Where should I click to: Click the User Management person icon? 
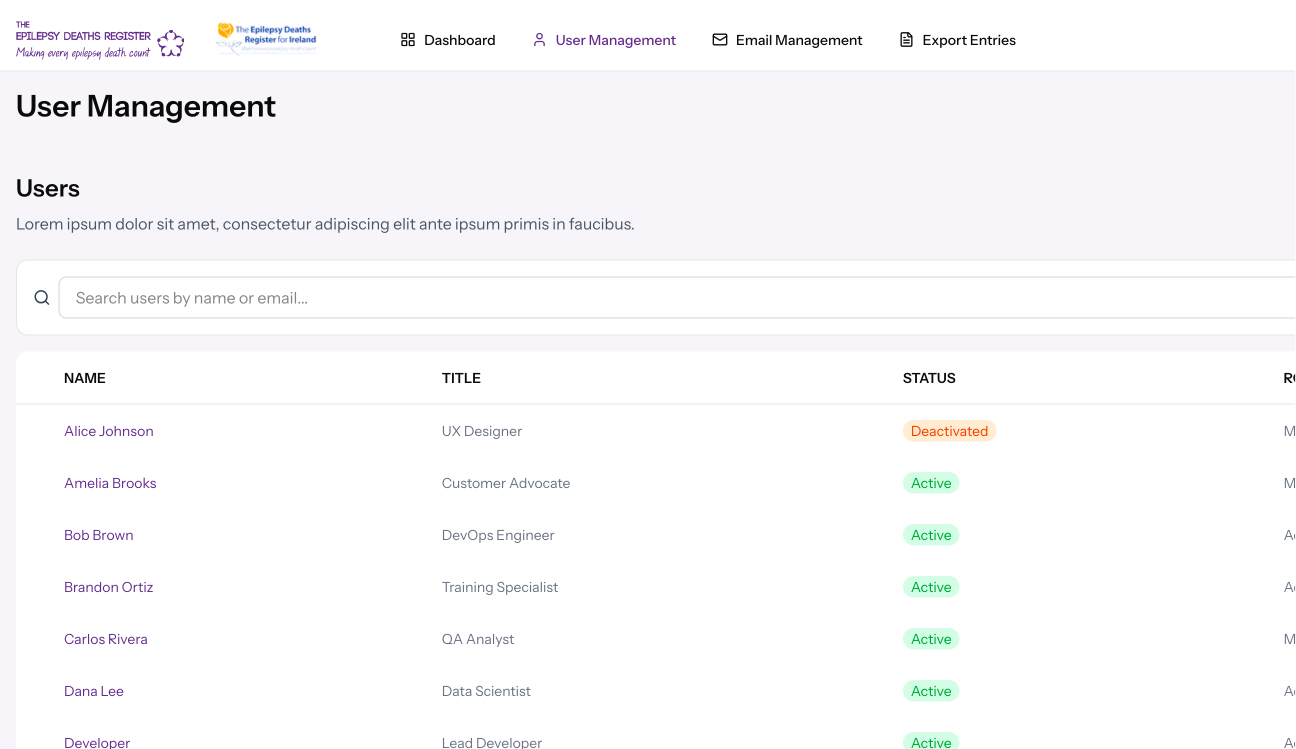538,39
